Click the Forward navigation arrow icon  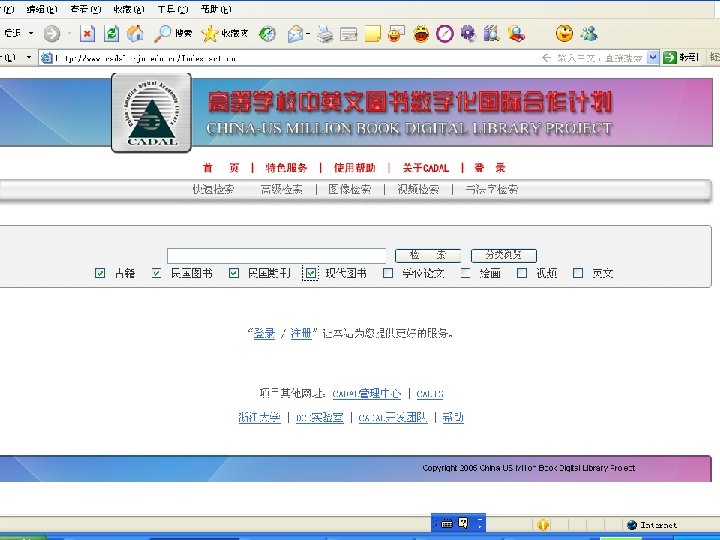coord(52,34)
